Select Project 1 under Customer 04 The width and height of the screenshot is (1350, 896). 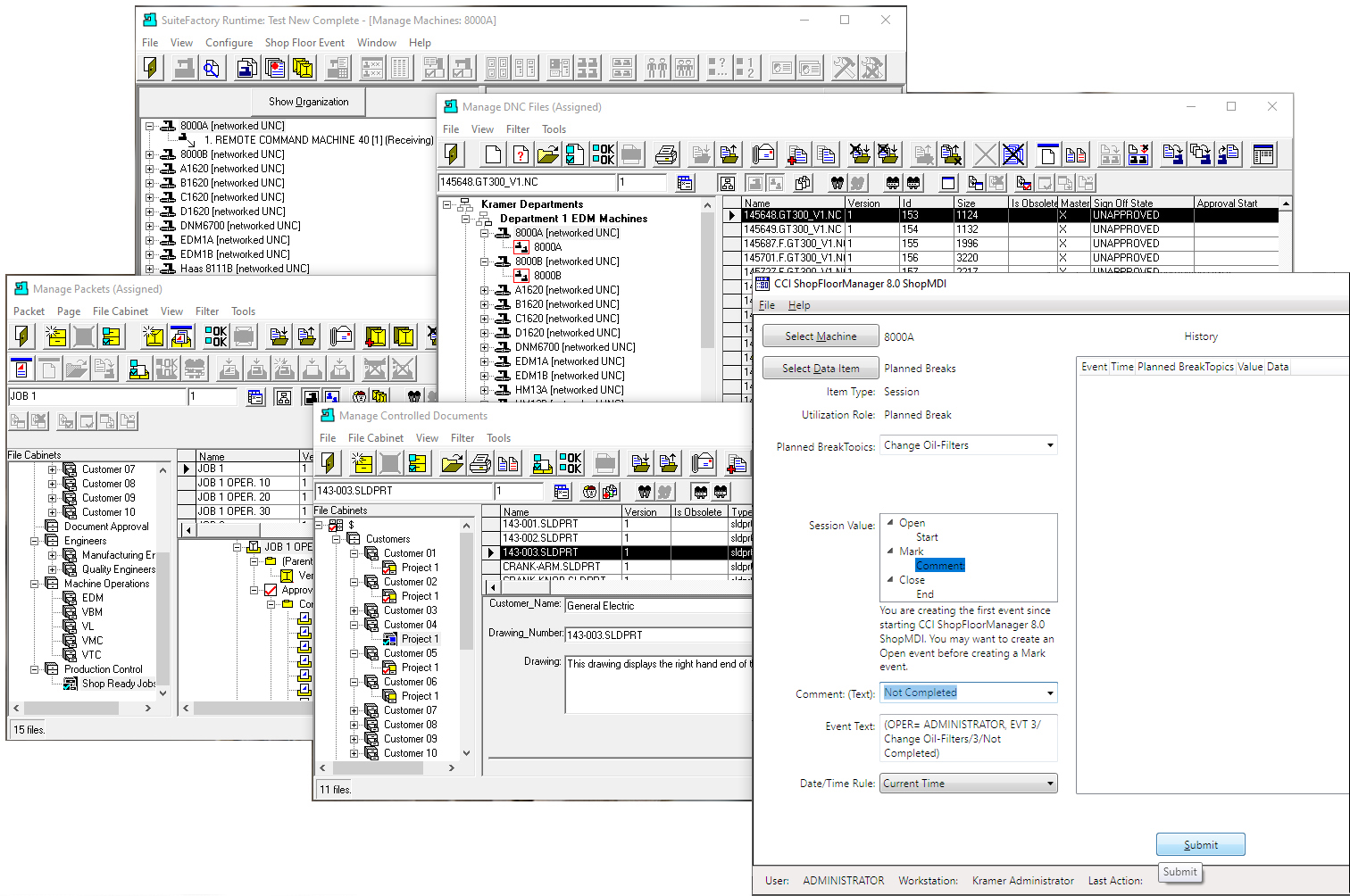pyautogui.click(x=420, y=639)
